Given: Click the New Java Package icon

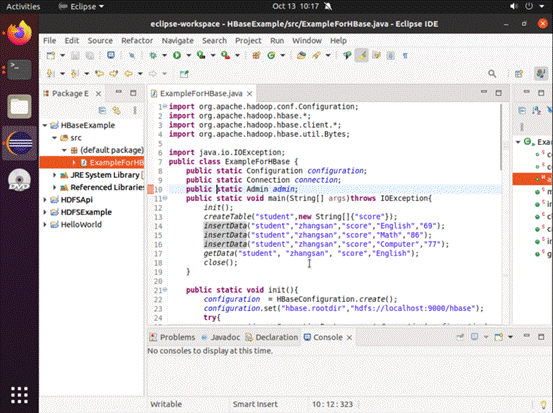Looking at the screenshot, I should click(256, 55).
